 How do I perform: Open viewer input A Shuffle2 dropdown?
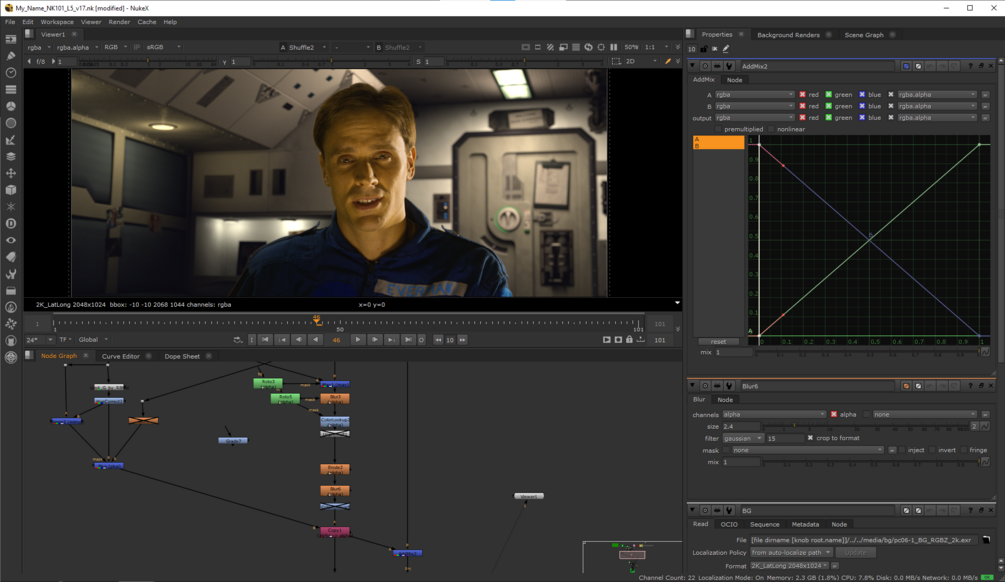coord(307,47)
